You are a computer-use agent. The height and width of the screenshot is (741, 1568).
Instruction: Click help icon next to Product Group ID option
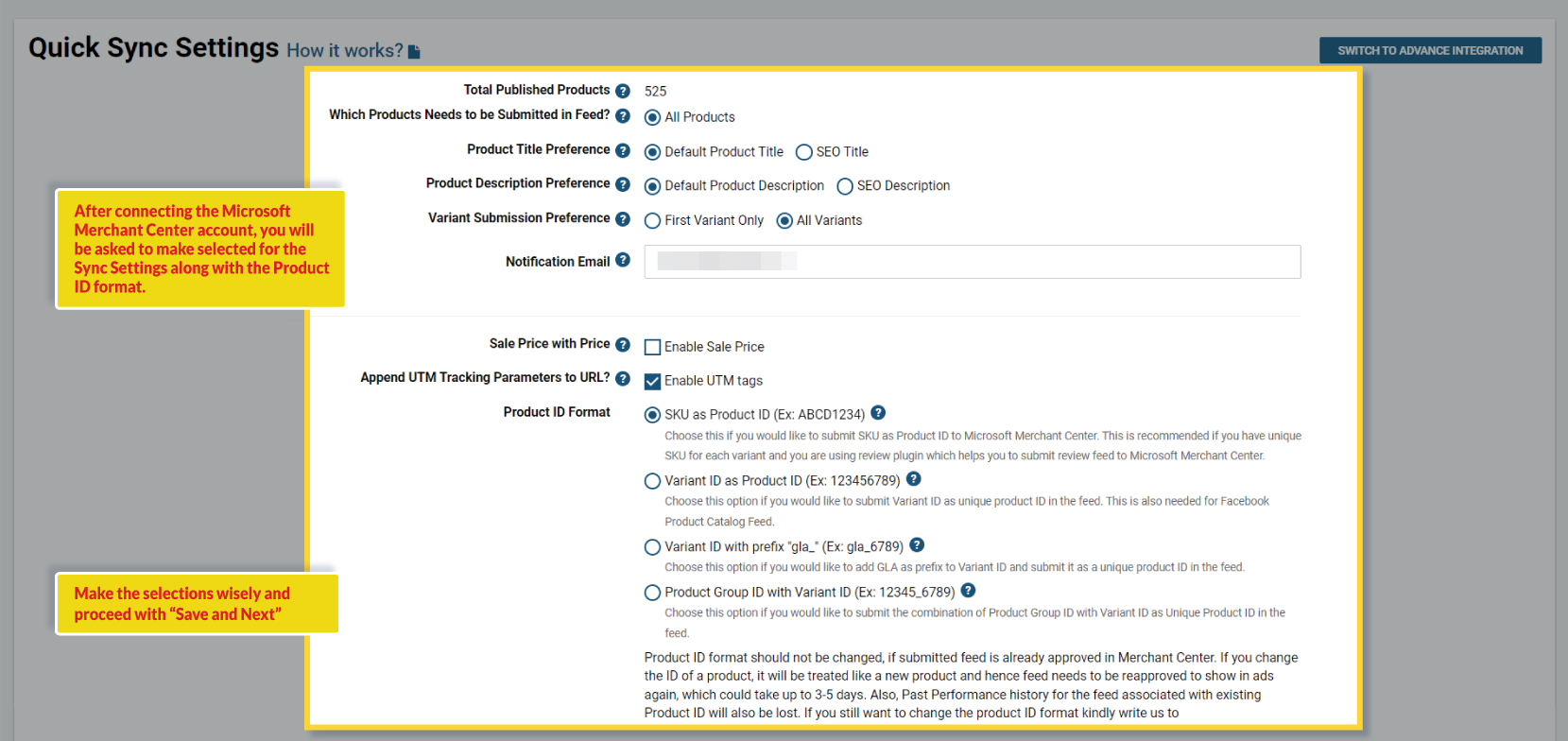(x=968, y=590)
